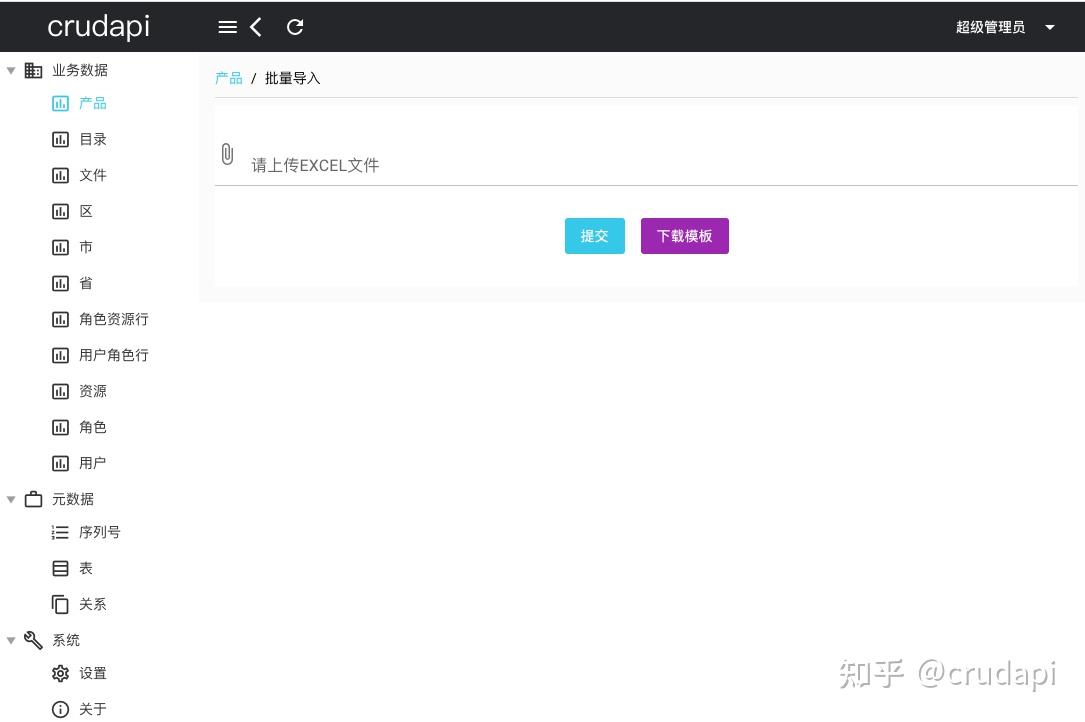The image size is (1085, 722).
Task: Click the 下载模板 button
Action: (x=684, y=236)
